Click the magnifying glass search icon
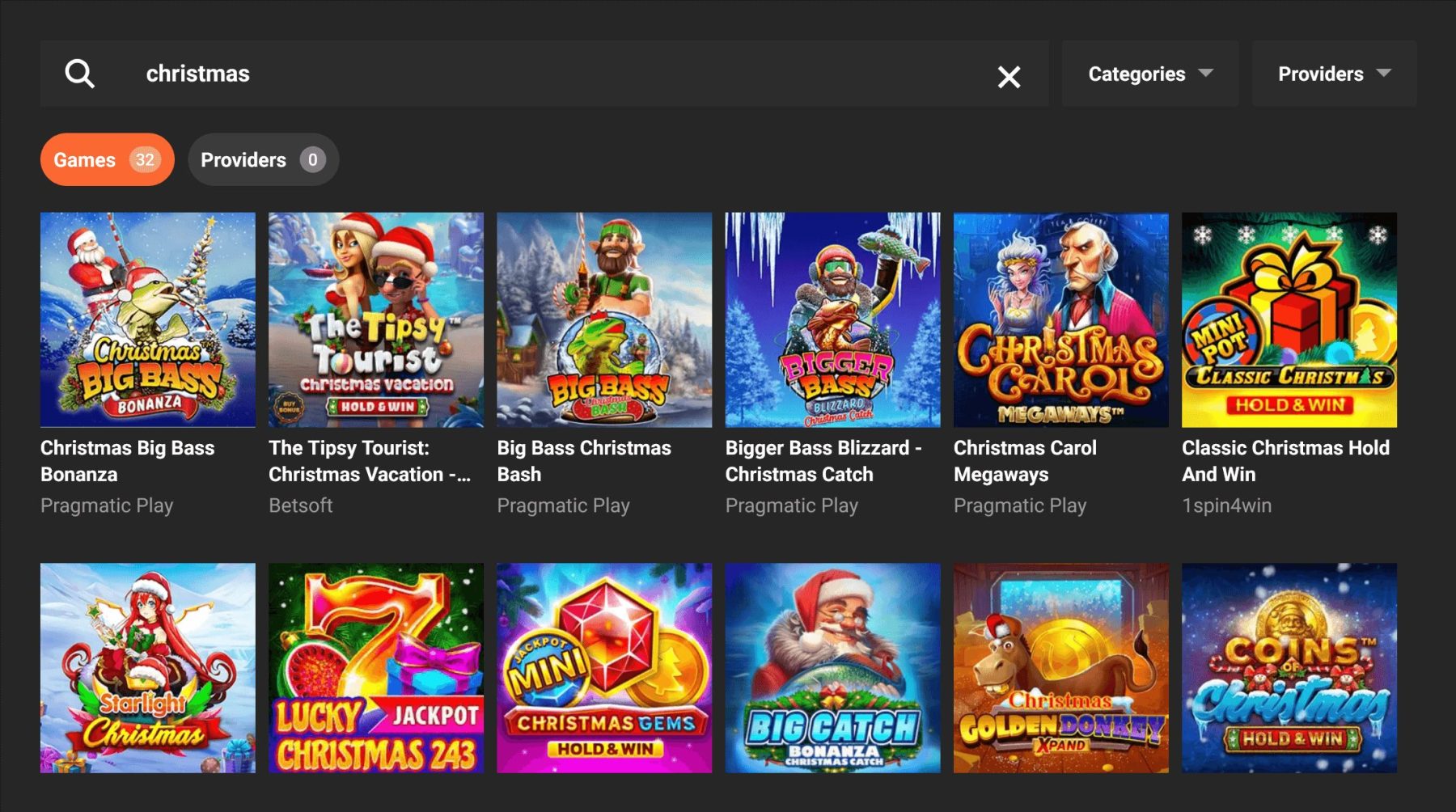The height and width of the screenshot is (812, 1456). (79, 74)
